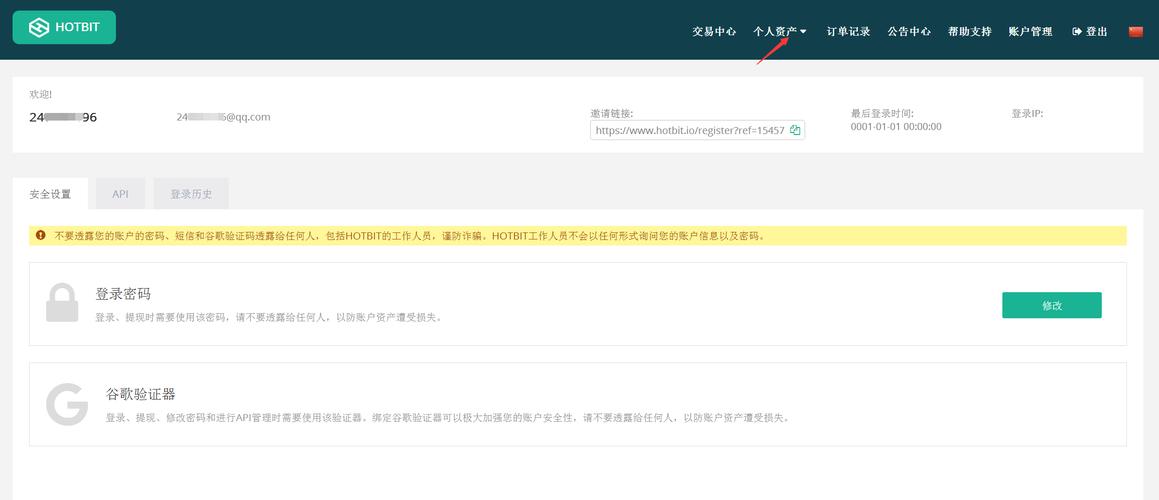Switch to the API tab
The height and width of the screenshot is (500, 1159).
[x=120, y=194]
